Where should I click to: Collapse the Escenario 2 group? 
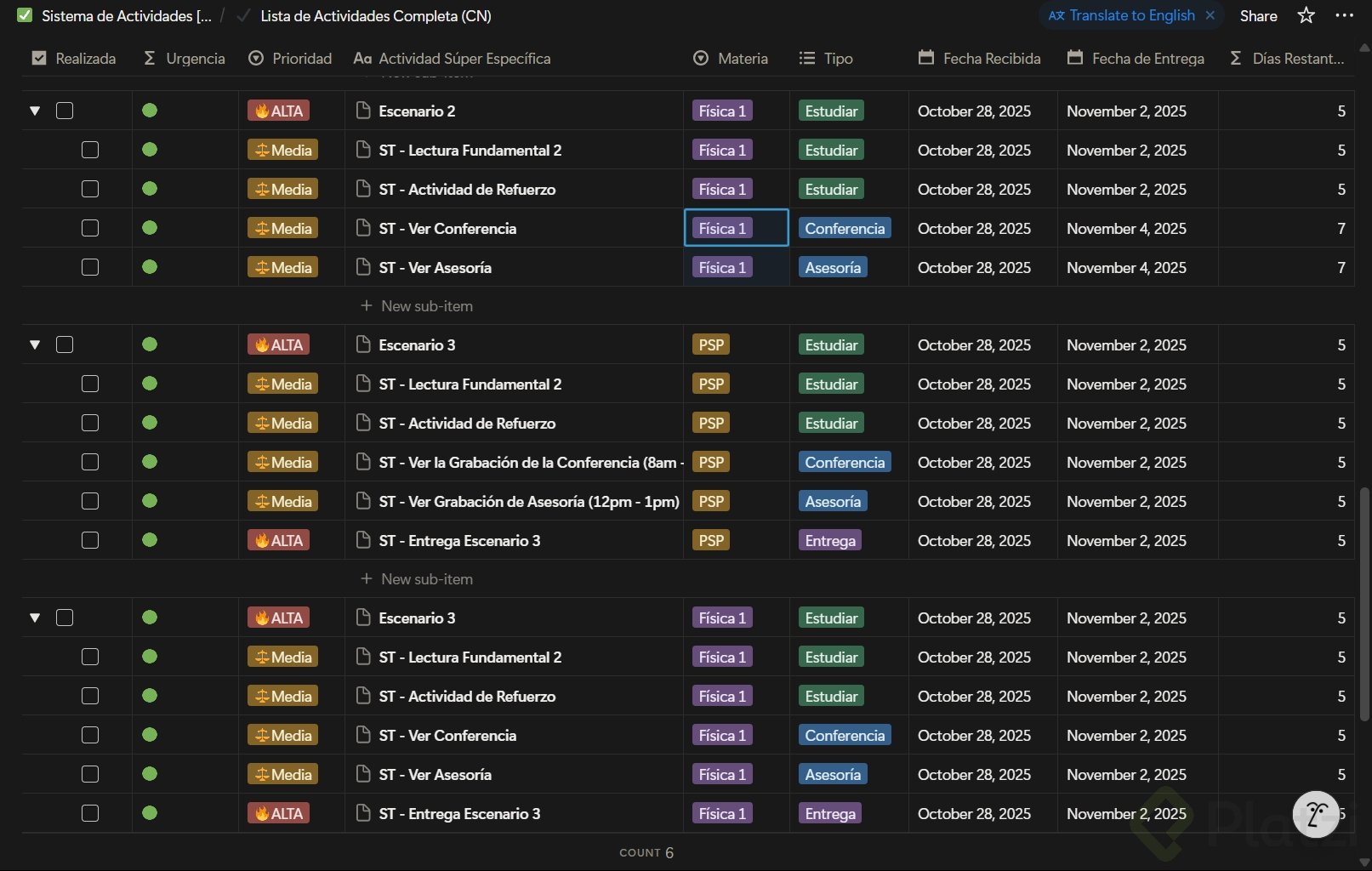pos(35,111)
